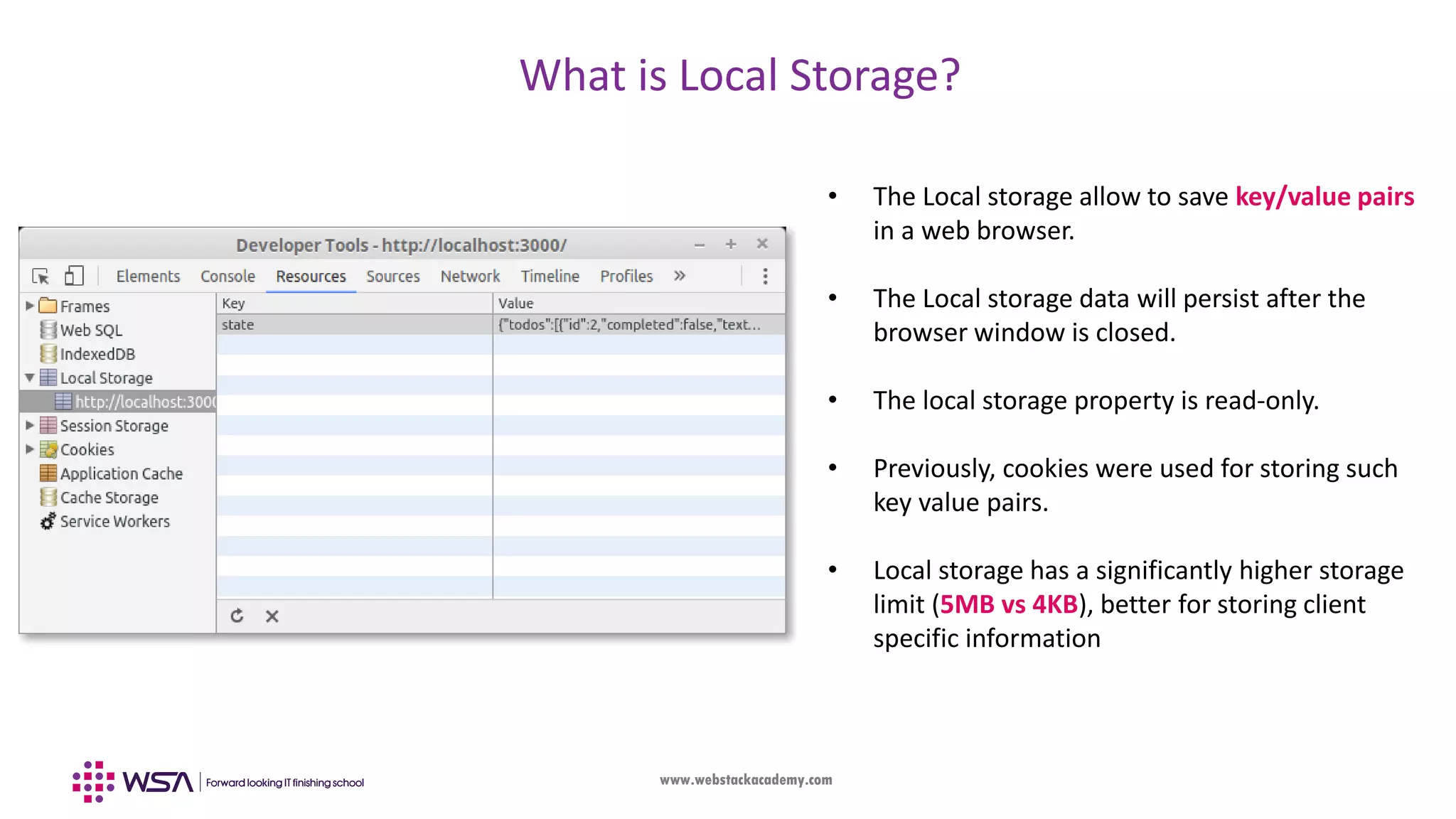Click the Frames folder icon
Image resolution: width=1456 pixels, height=819 pixels.
tap(48, 306)
